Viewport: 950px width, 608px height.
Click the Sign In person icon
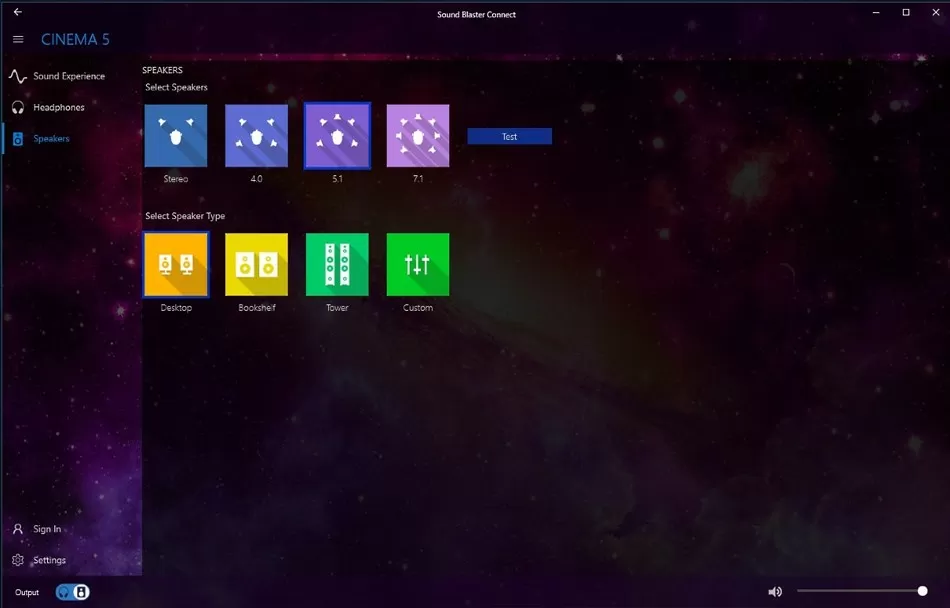18,529
